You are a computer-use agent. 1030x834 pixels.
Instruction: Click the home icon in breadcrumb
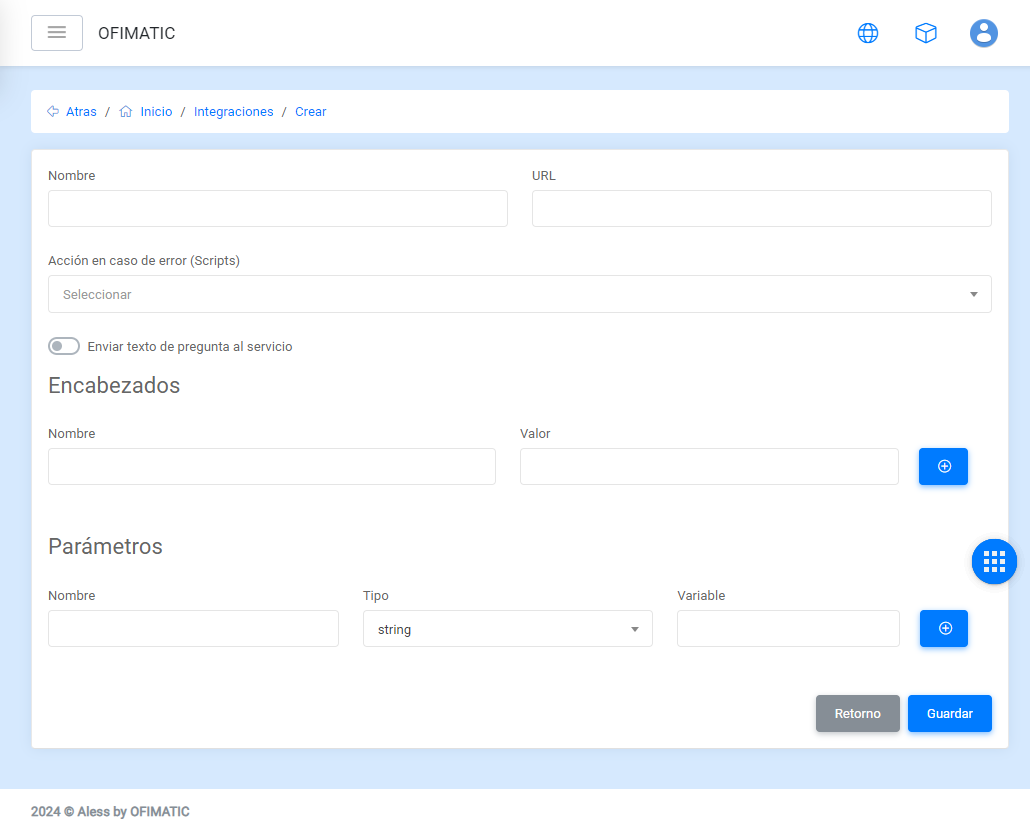click(126, 112)
